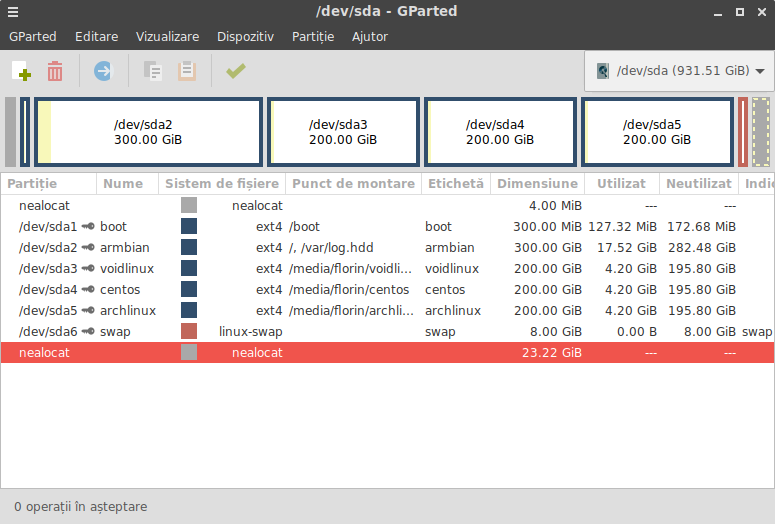Select /dev/sda3 block in disk map
This screenshot has height=524, width=775.
tap(343, 132)
